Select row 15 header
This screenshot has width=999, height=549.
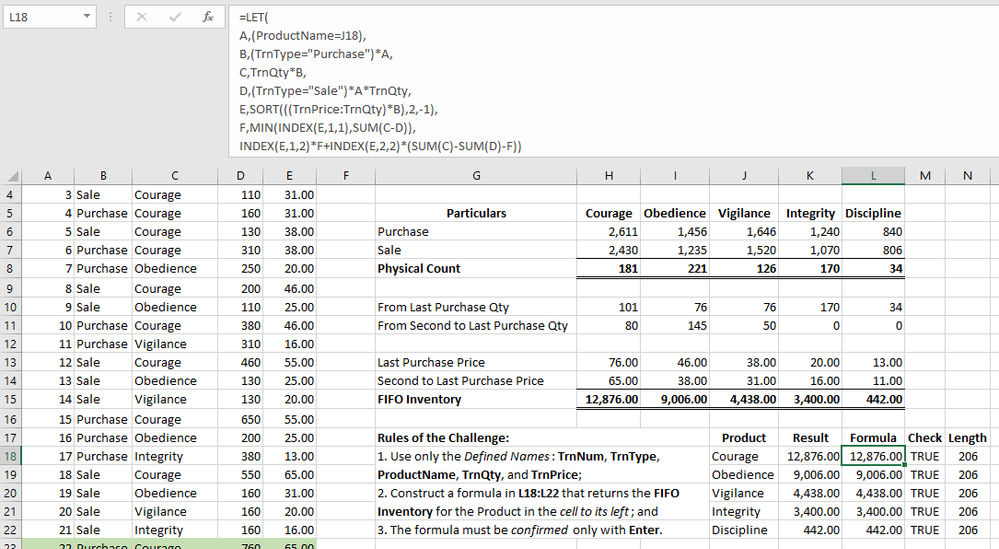tap(10, 399)
